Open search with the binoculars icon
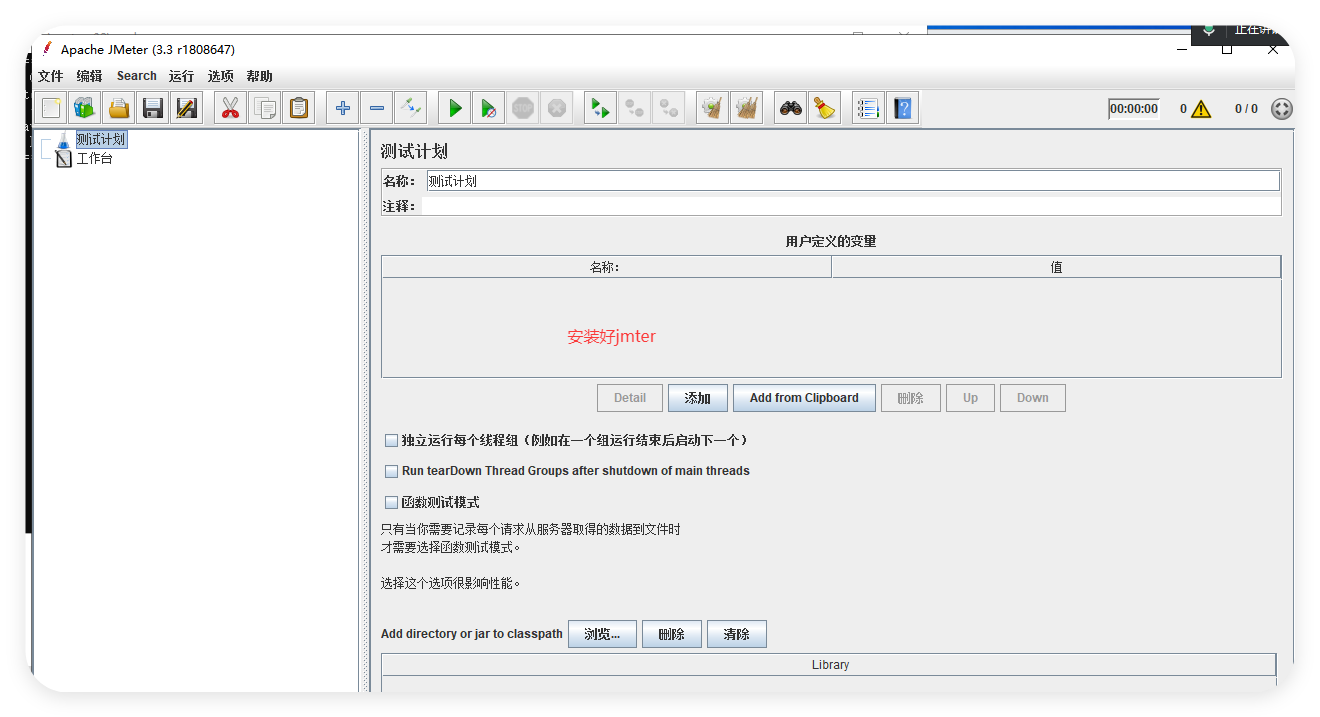The width and height of the screenshot is (1320, 717). coord(791,108)
